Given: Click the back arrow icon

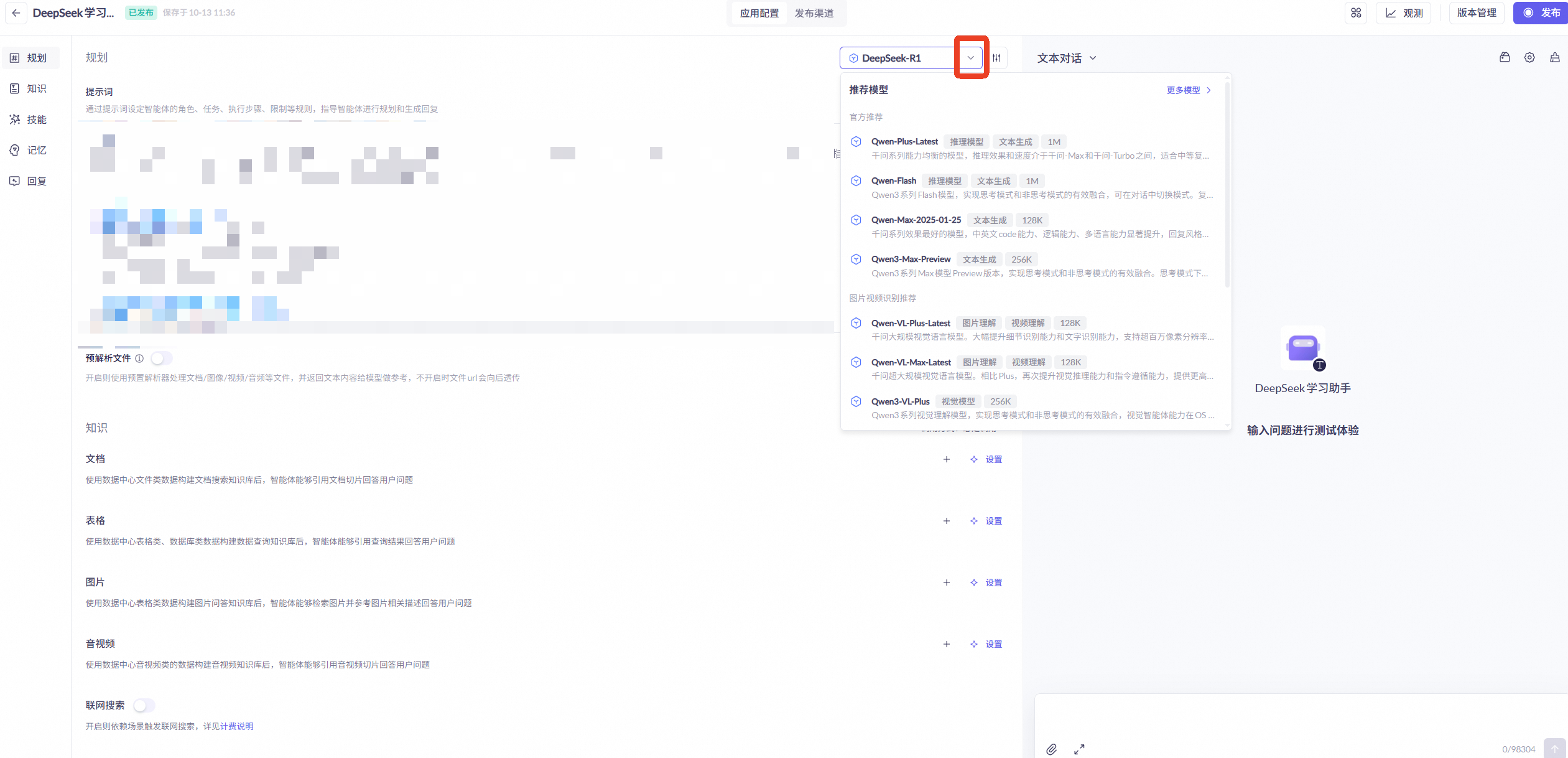Looking at the screenshot, I should pyautogui.click(x=16, y=12).
